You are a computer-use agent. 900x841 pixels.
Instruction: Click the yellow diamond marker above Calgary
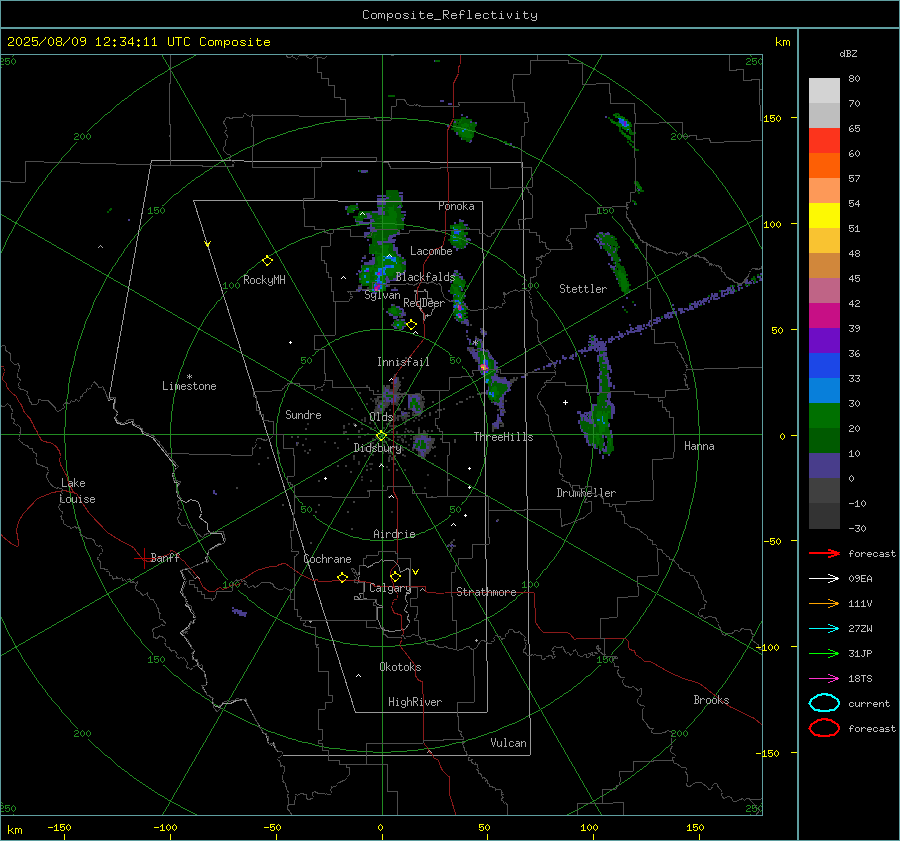pyautogui.click(x=395, y=576)
